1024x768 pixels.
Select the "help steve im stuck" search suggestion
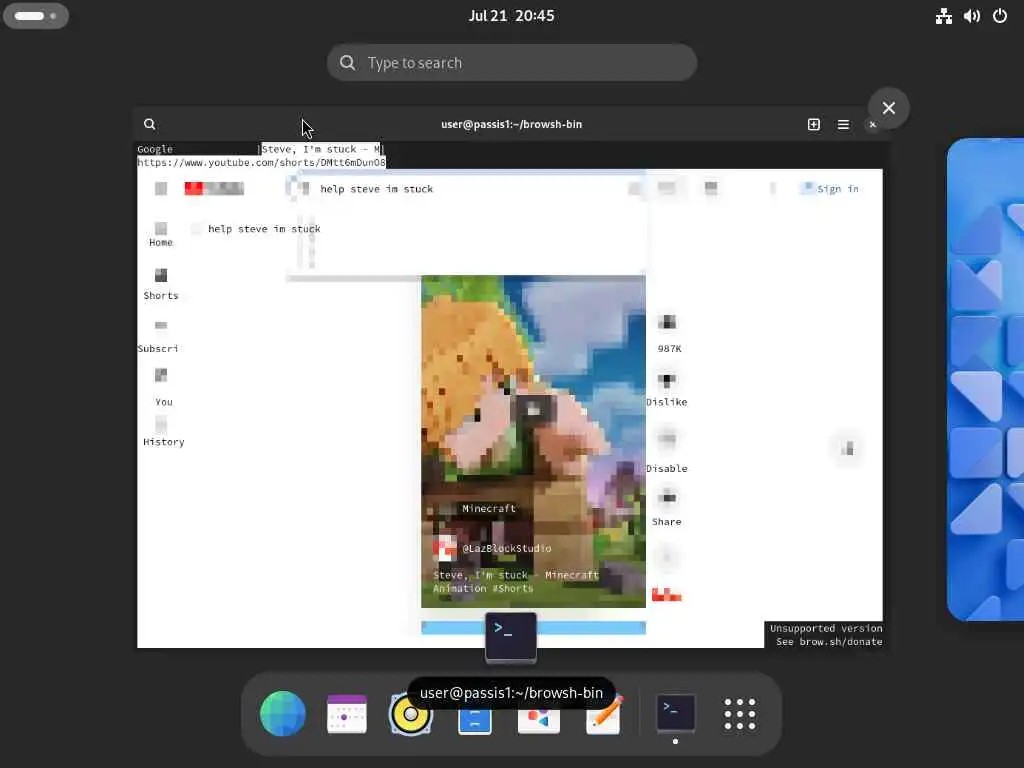[264, 229]
